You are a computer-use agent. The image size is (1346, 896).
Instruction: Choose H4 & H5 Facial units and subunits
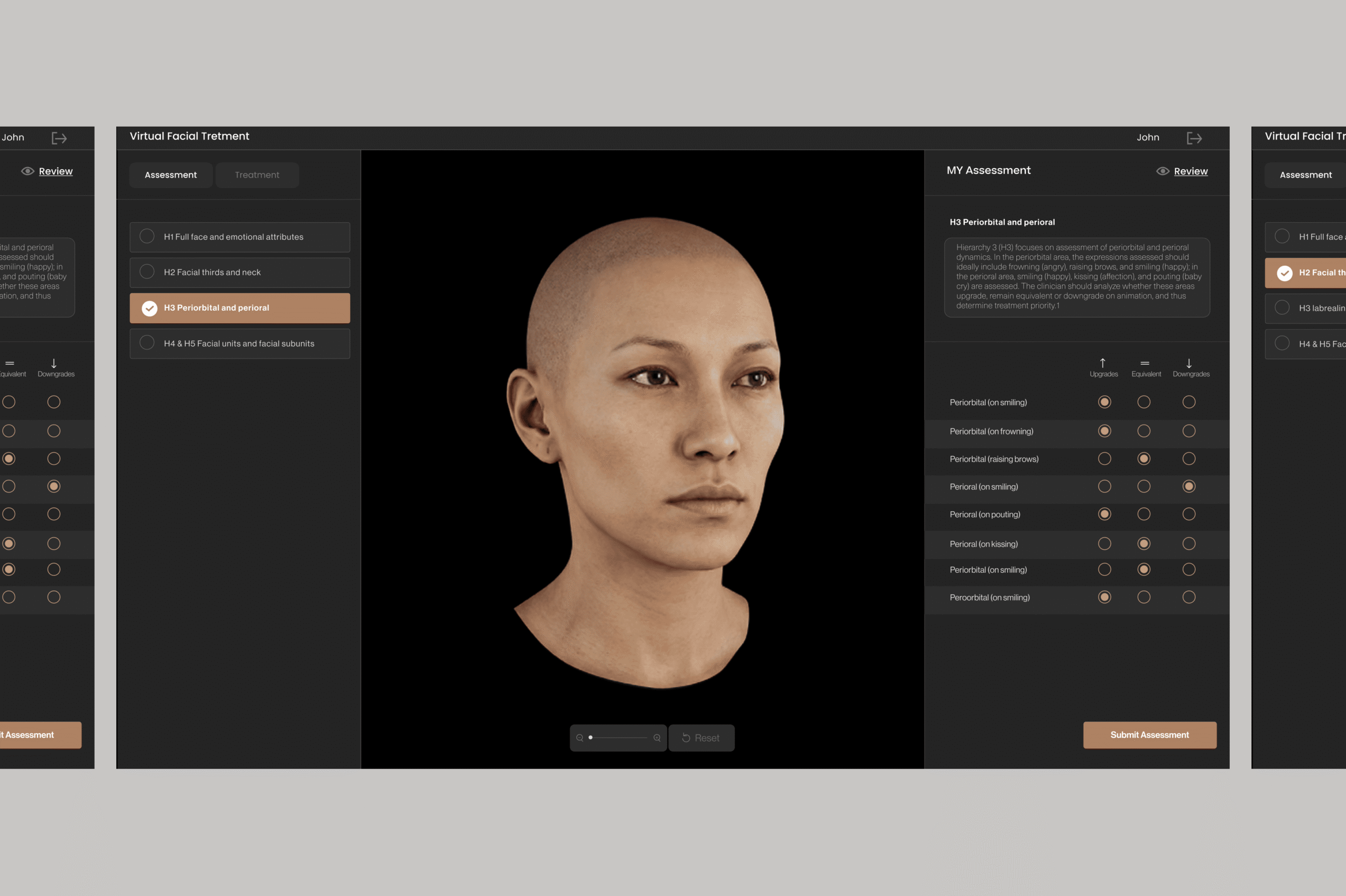[x=239, y=344]
